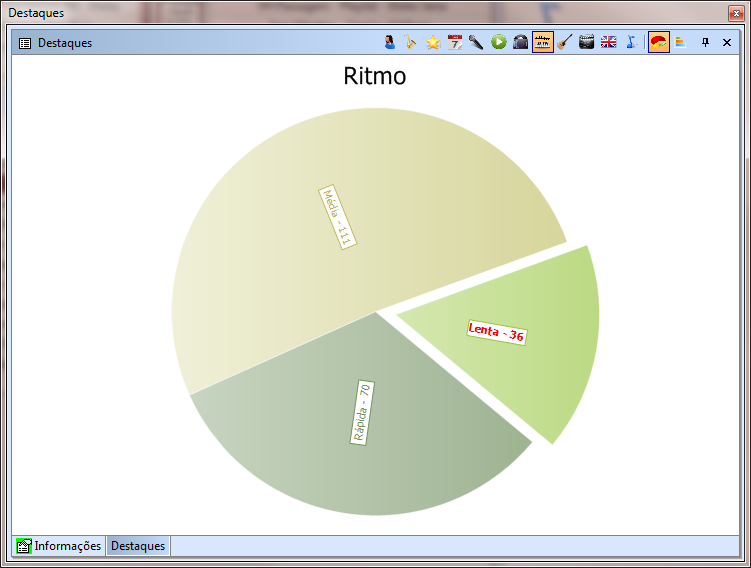This screenshot has height=568, width=751.
Task: Click the Destaques panel list icon
Action: tap(25, 43)
